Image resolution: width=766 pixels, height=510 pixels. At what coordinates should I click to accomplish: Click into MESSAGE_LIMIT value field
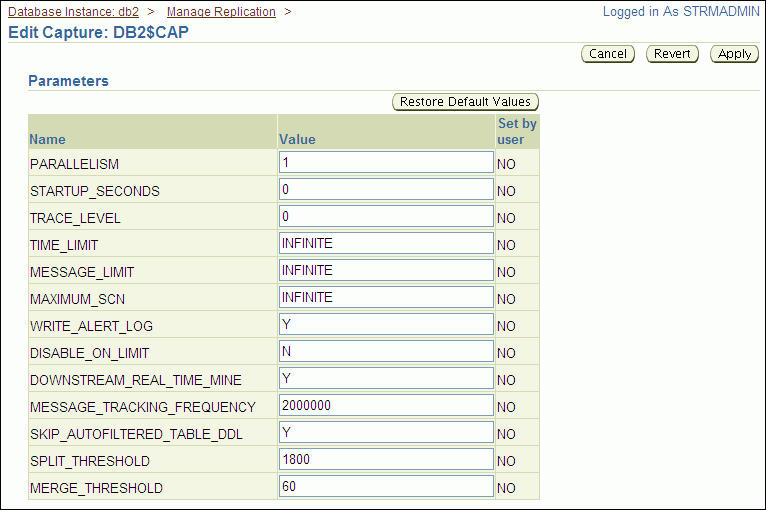click(386, 270)
